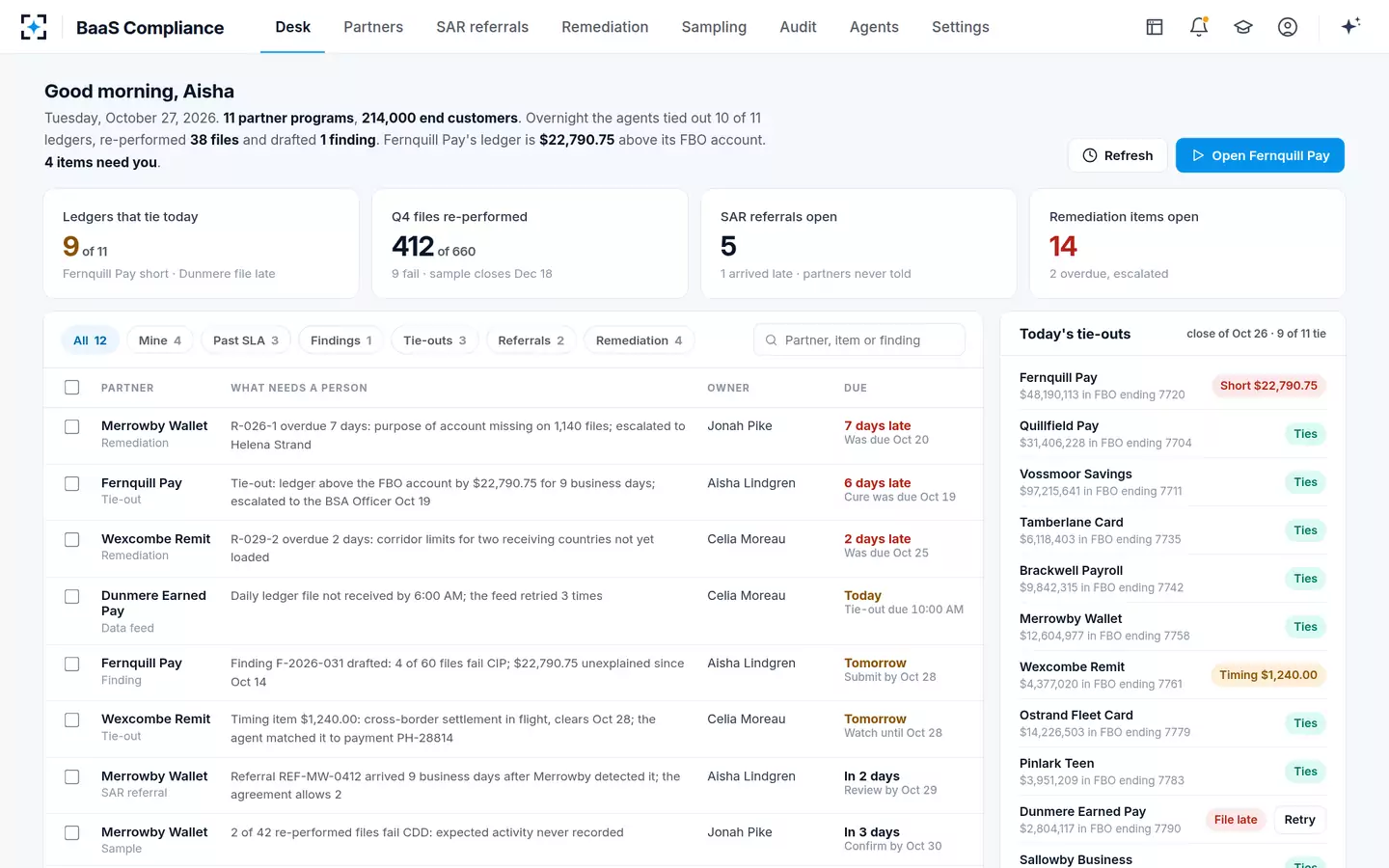The height and width of the screenshot is (868, 1389).
Task: Filter by Mine 4 chip
Action: click(160, 340)
